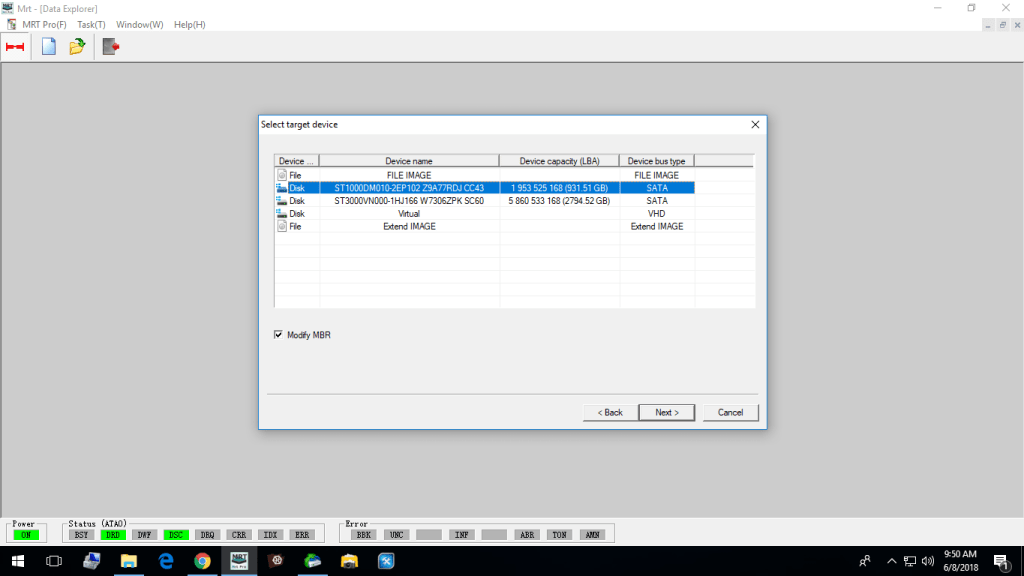Select the Extend IMAGE file row
Screen dimensions: 1024x576
[x=409, y=227]
